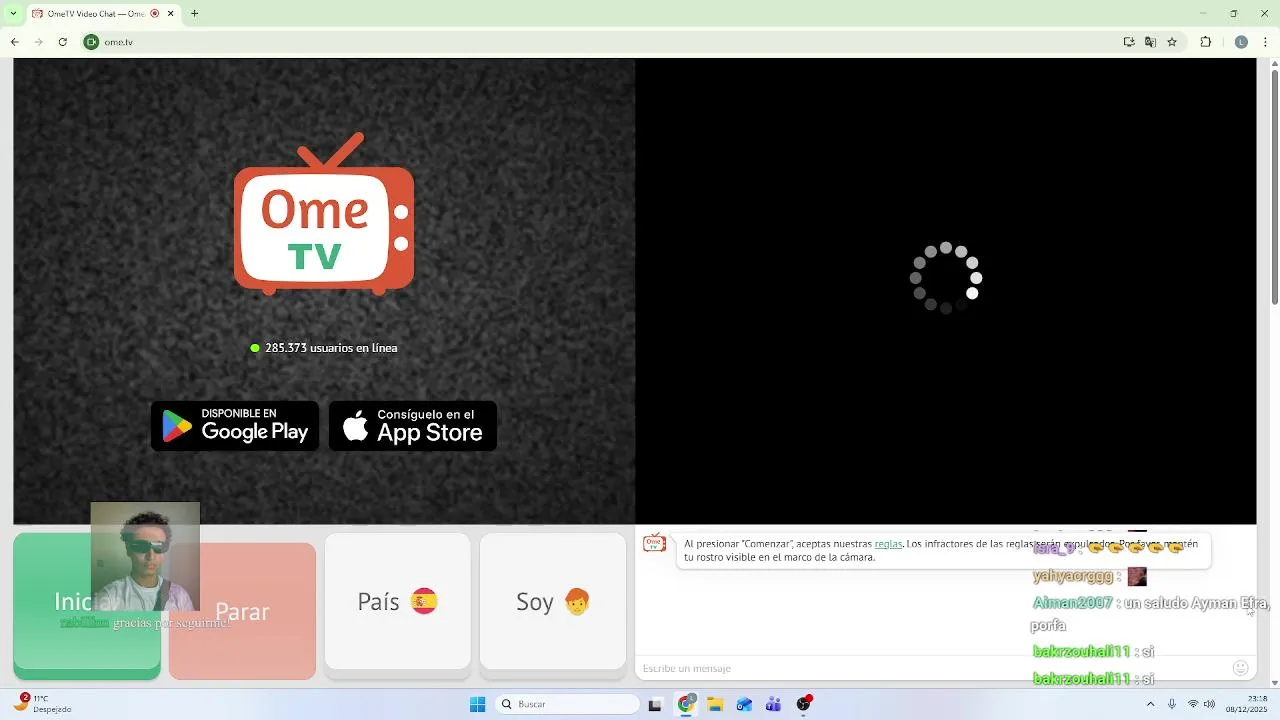Show hidden system tray icons

point(1150,704)
